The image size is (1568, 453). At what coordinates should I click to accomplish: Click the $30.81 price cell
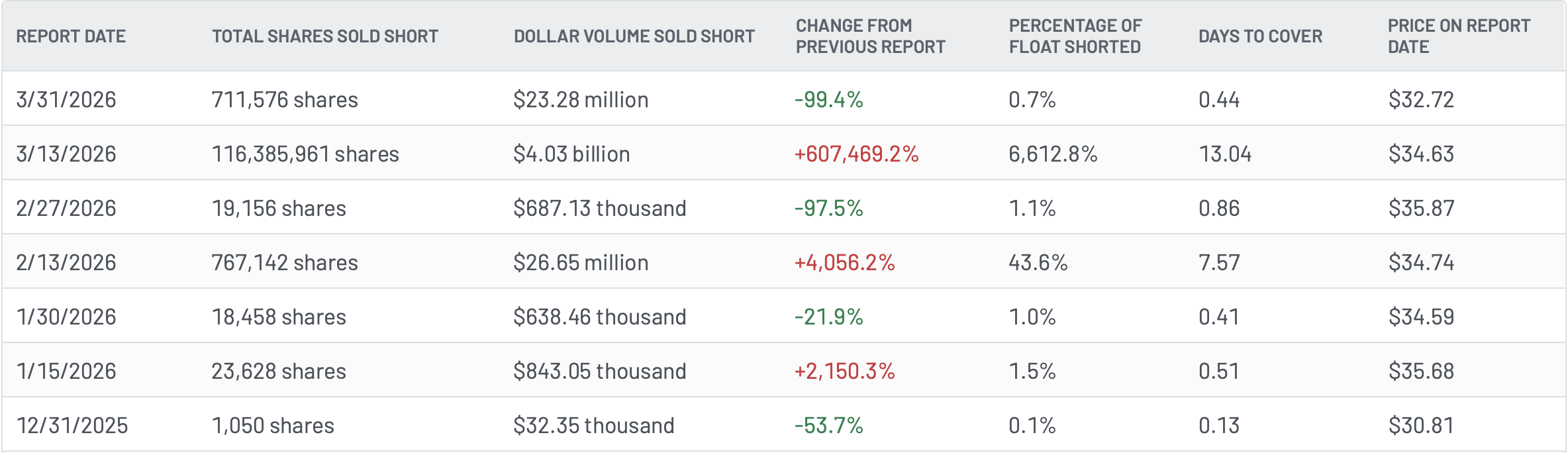pos(1421,425)
